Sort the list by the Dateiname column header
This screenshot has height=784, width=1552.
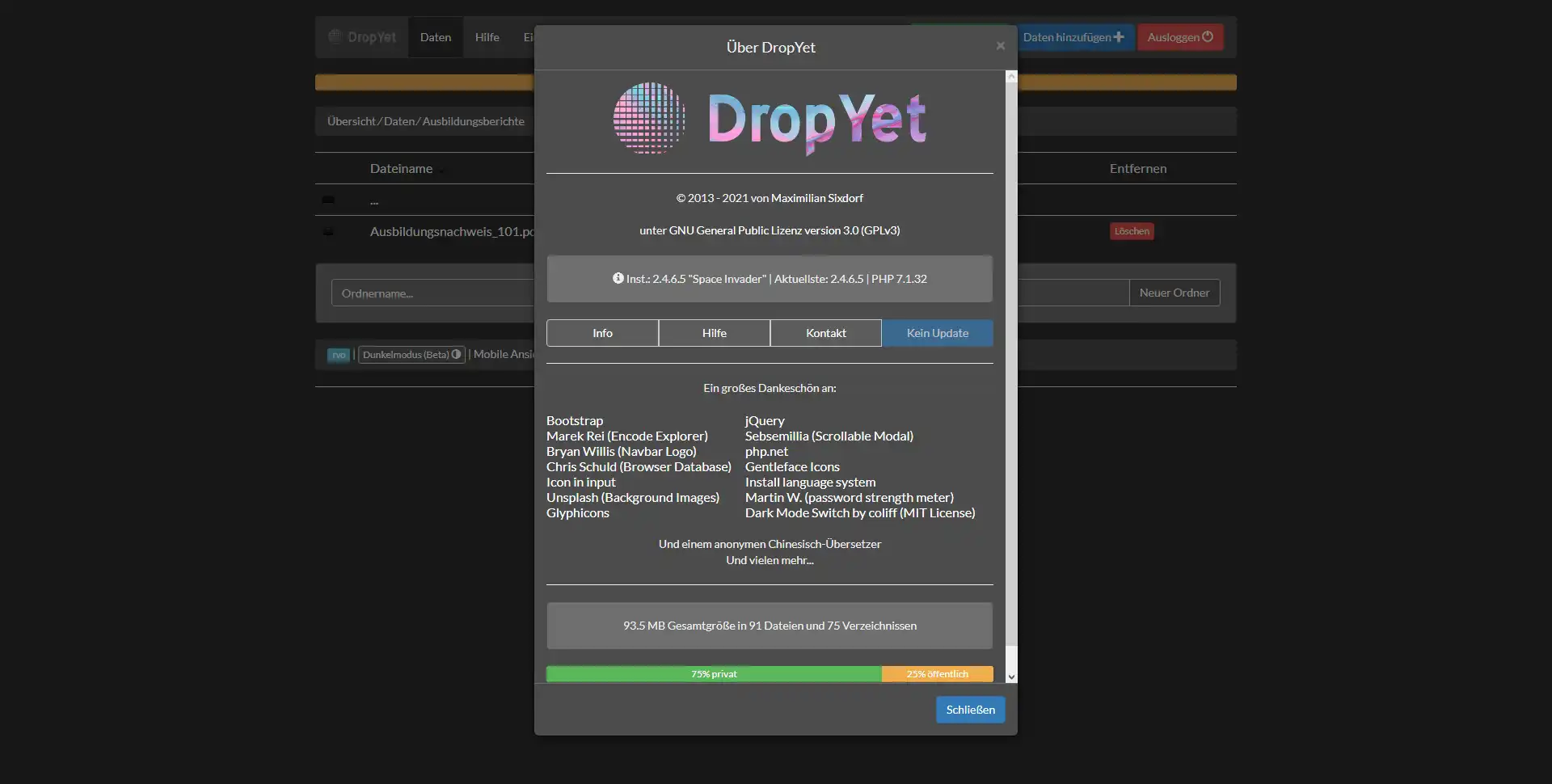tap(401, 168)
